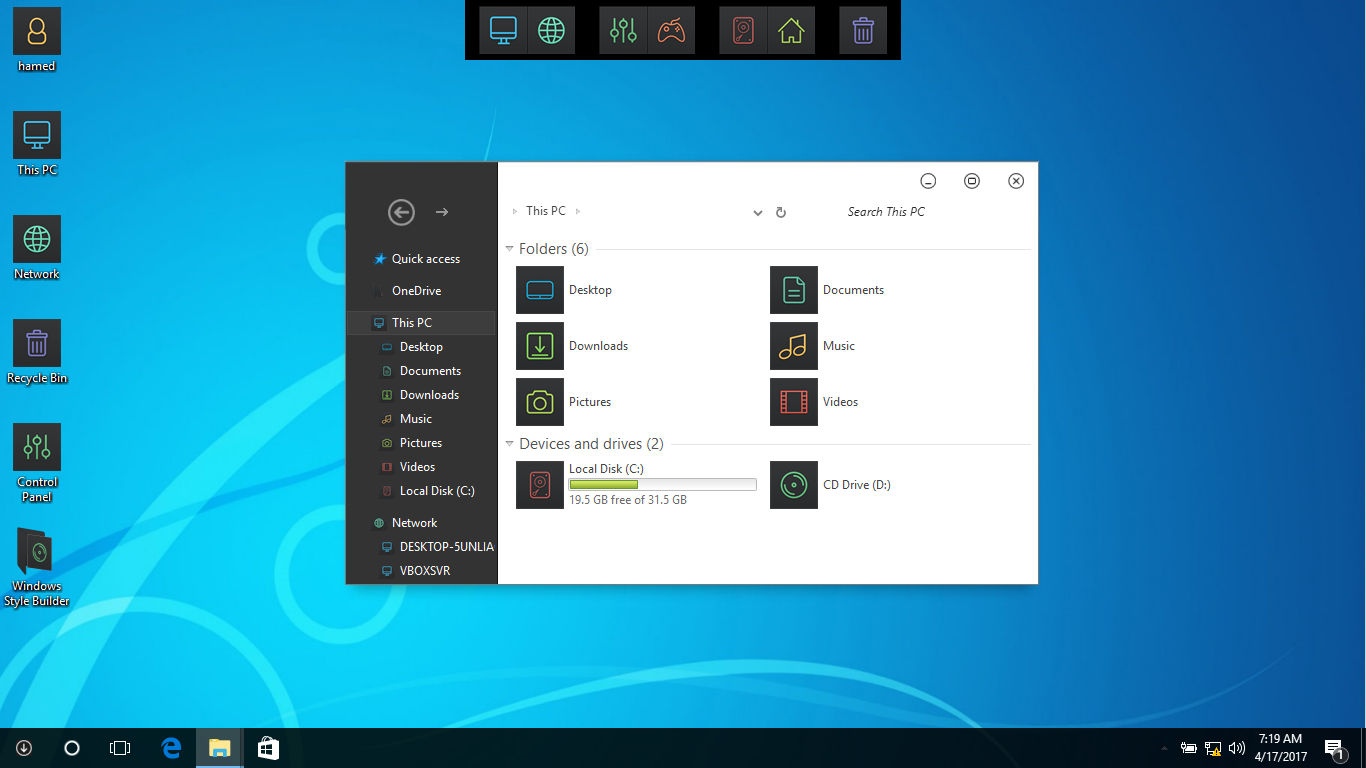Open the Pictures folder with camera icon
This screenshot has height=768, width=1366.
pyautogui.click(x=540, y=402)
